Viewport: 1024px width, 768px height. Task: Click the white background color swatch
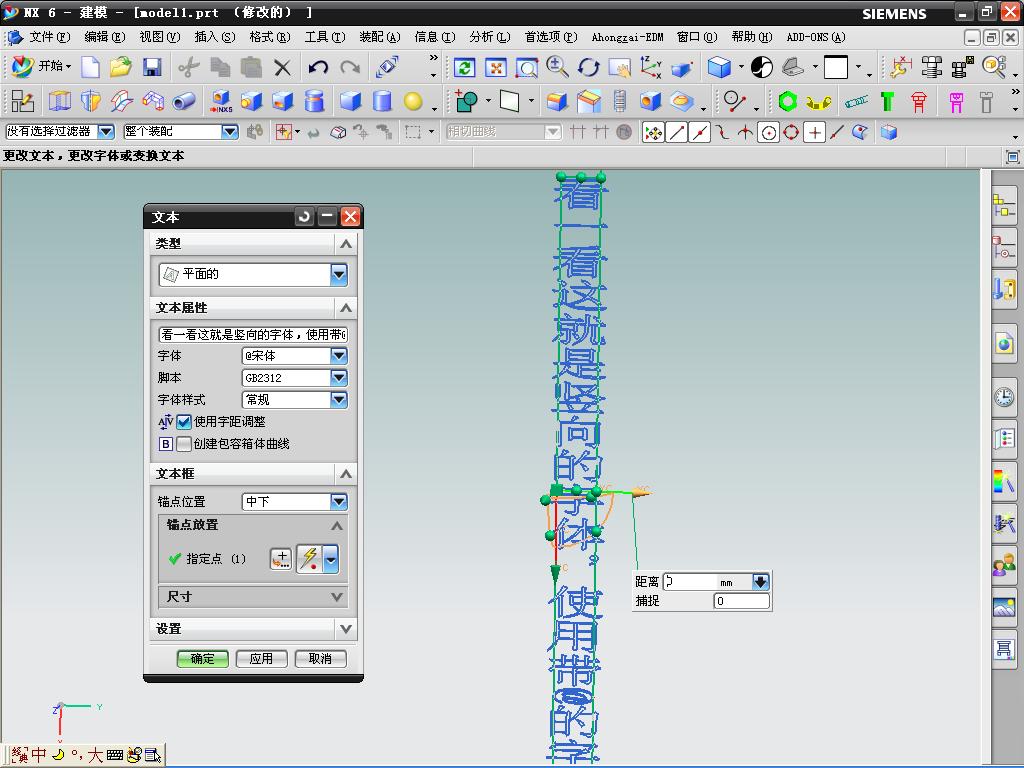click(x=836, y=67)
